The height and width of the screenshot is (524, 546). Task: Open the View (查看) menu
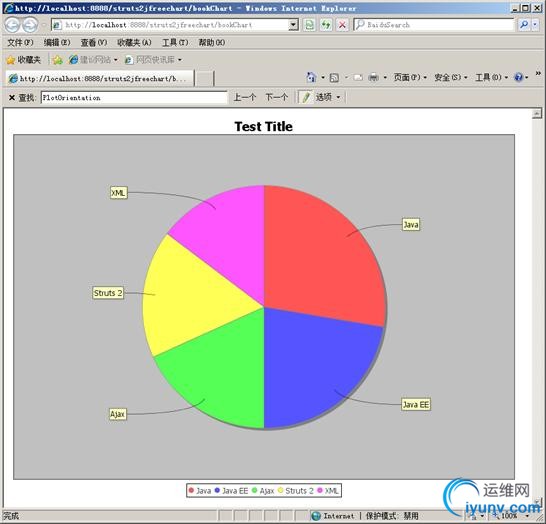[94, 42]
